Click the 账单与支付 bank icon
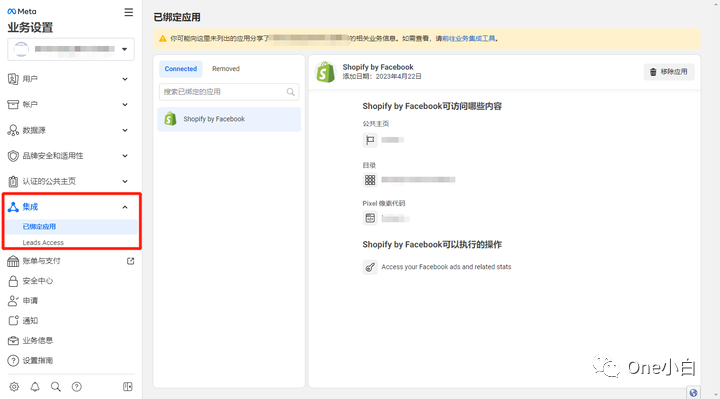Image resolution: width=720 pixels, height=399 pixels. 13,261
